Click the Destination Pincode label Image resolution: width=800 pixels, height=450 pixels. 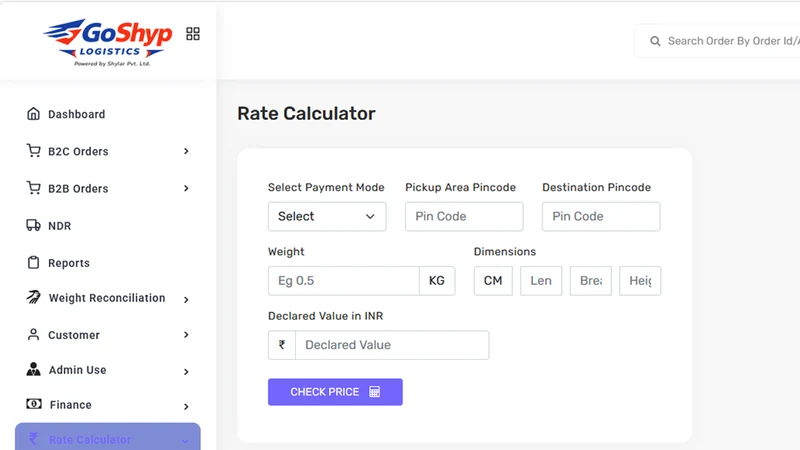596,187
